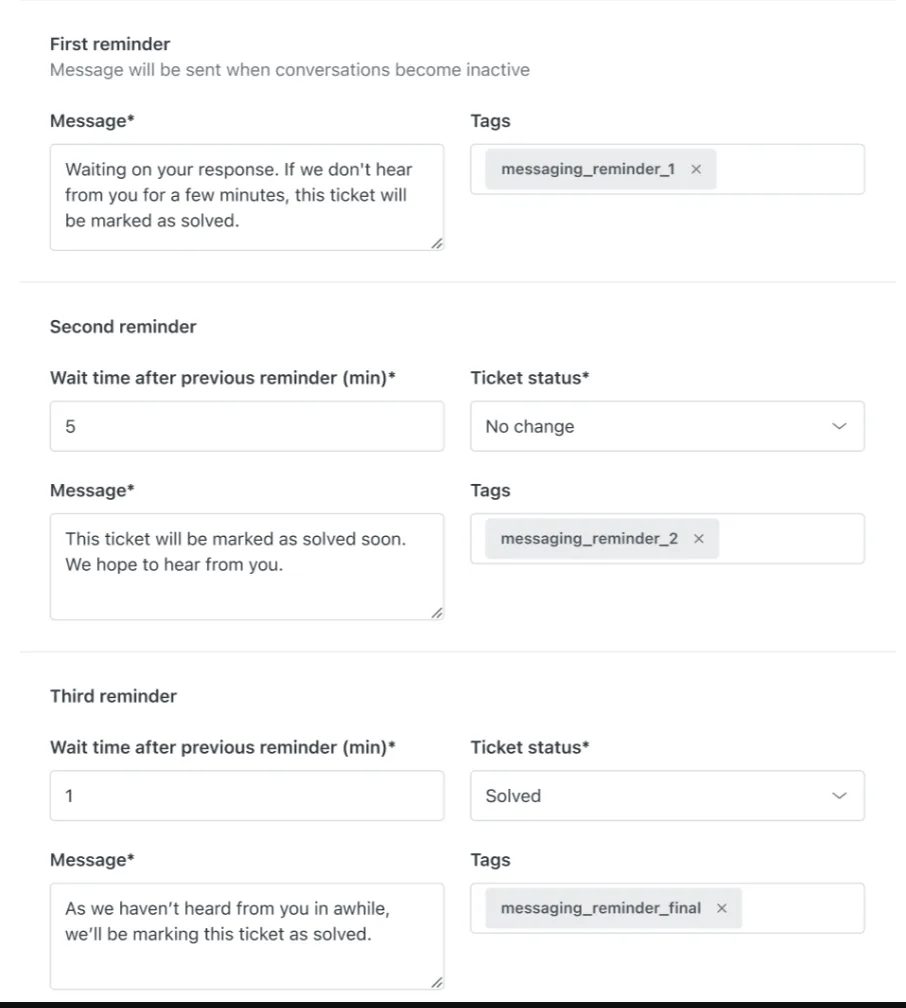Click Third reminder wait time field
The image size is (906, 1008).
click(246, 796)
